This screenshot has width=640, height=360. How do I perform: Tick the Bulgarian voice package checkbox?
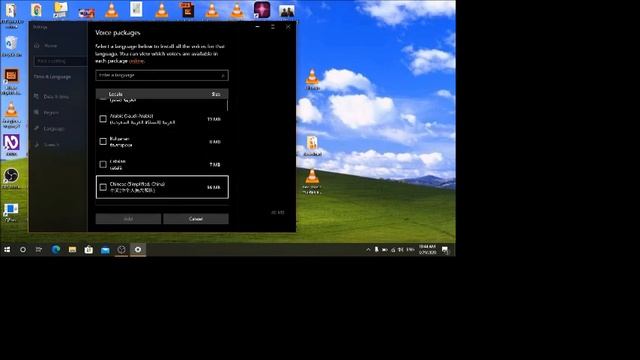click(103, 142)
